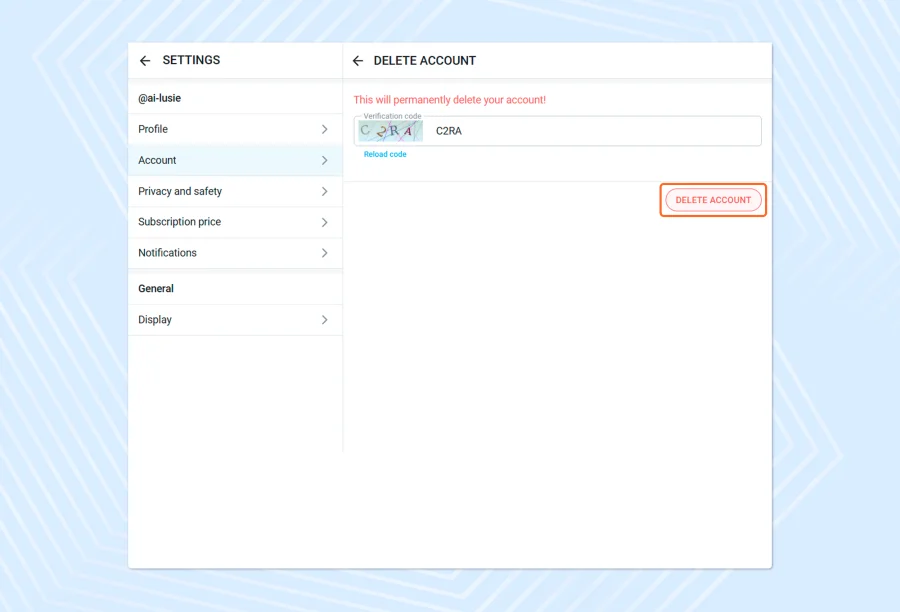This screenshot has height=612, width=900.
Task: Click the back arrow beside DELETE ACCOUNT title
Action: point(358,61)
